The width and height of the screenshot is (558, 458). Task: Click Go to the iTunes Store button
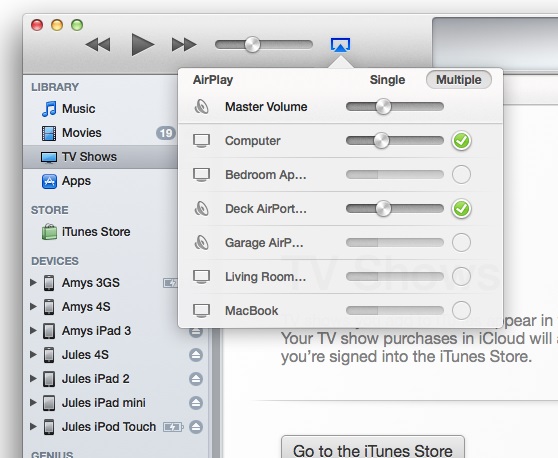point(373,448)
